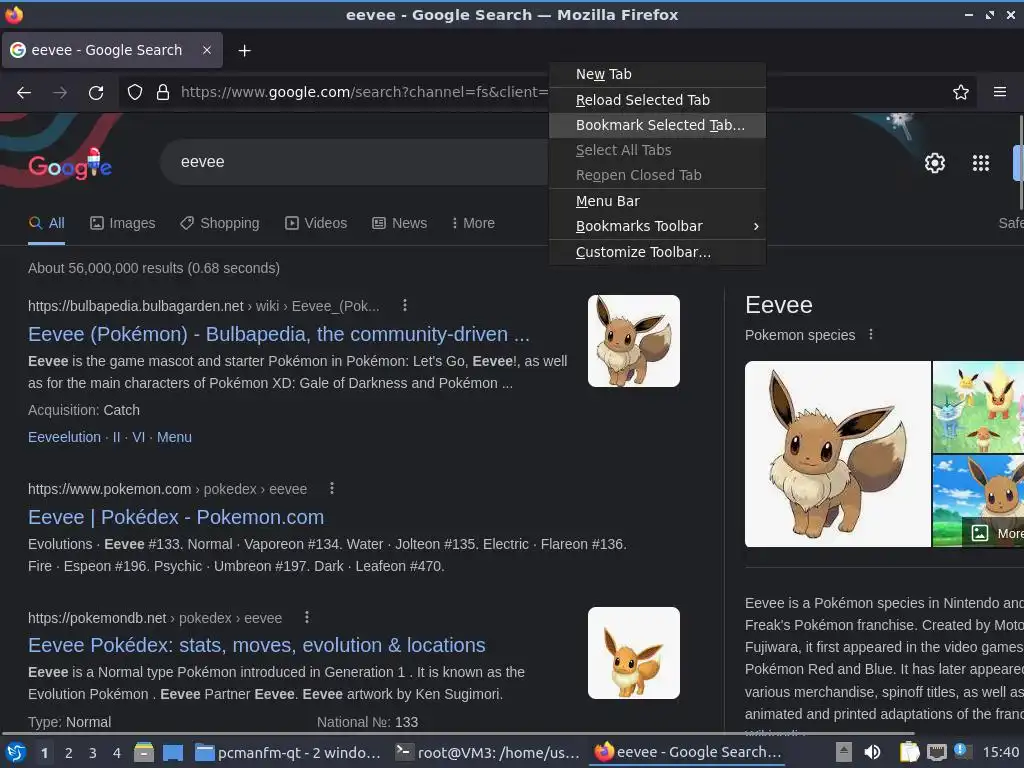This screenshot has height=768, width=1024.
Task: Open the Firefox hamburger menu
Action: coord(1000,92)
